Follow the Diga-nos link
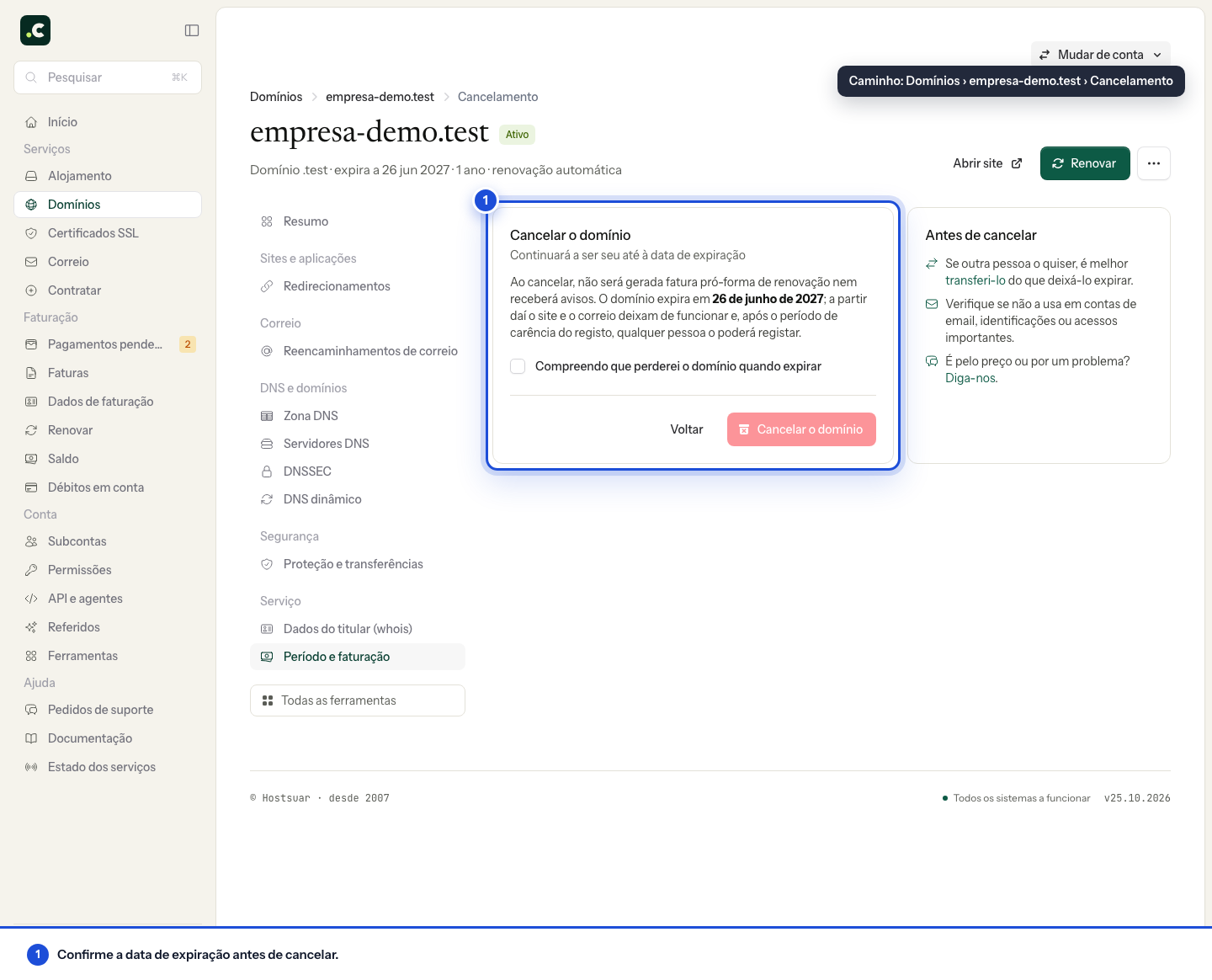The height and width of the screenshot is (980, 1212). click(970, 378)
